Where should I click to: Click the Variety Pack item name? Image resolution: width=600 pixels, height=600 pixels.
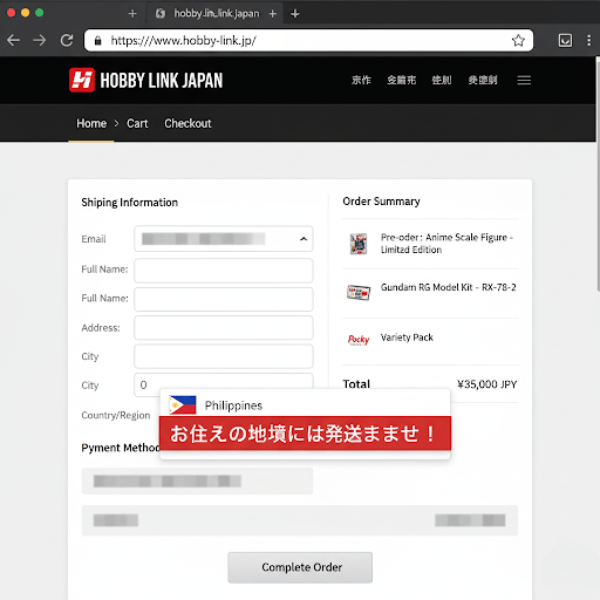tap(407, 338)
